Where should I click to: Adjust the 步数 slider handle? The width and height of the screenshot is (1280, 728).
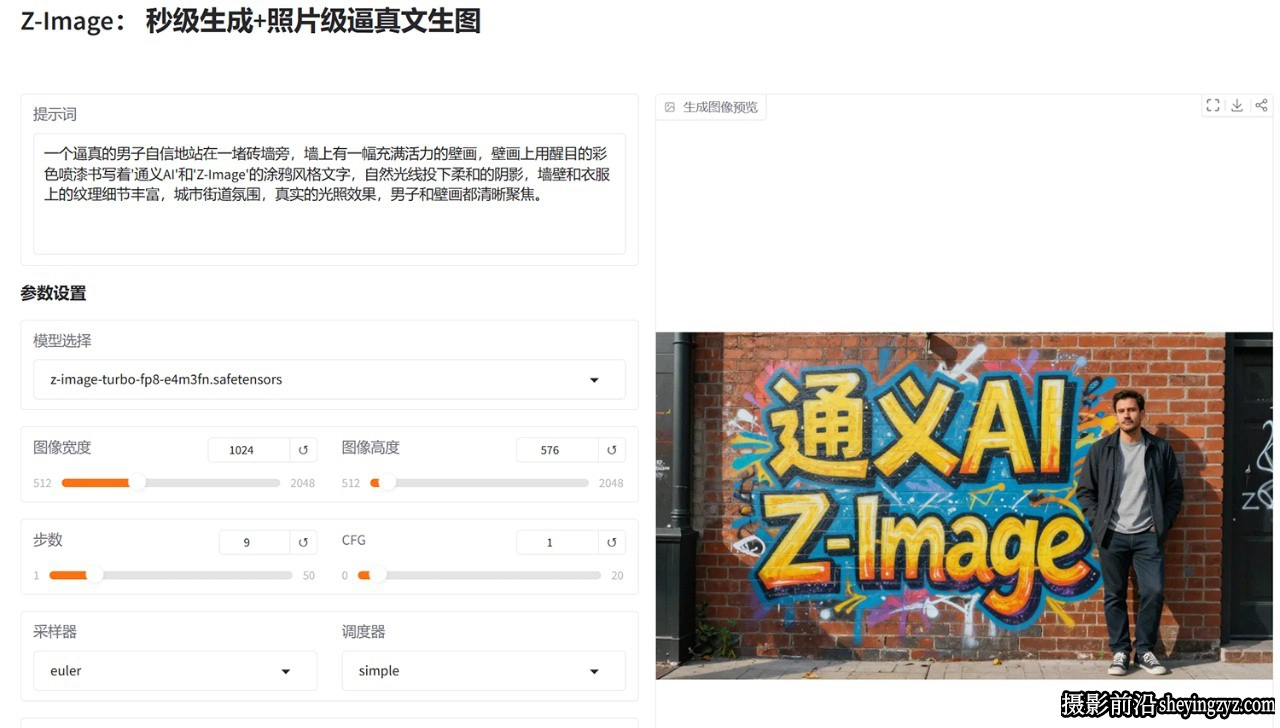coord(94,575)
